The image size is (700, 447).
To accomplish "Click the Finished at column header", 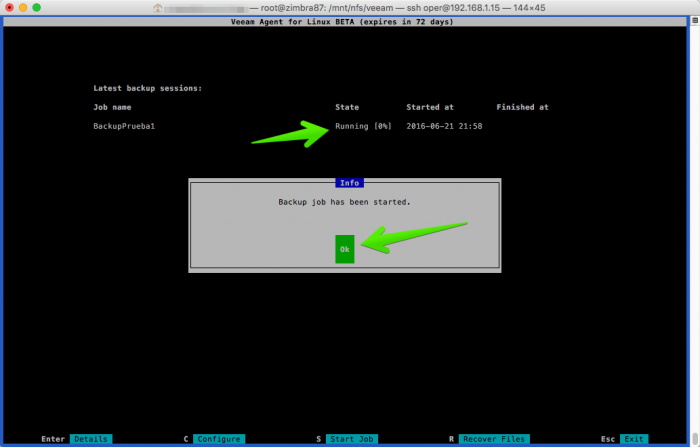I will 522,107.
